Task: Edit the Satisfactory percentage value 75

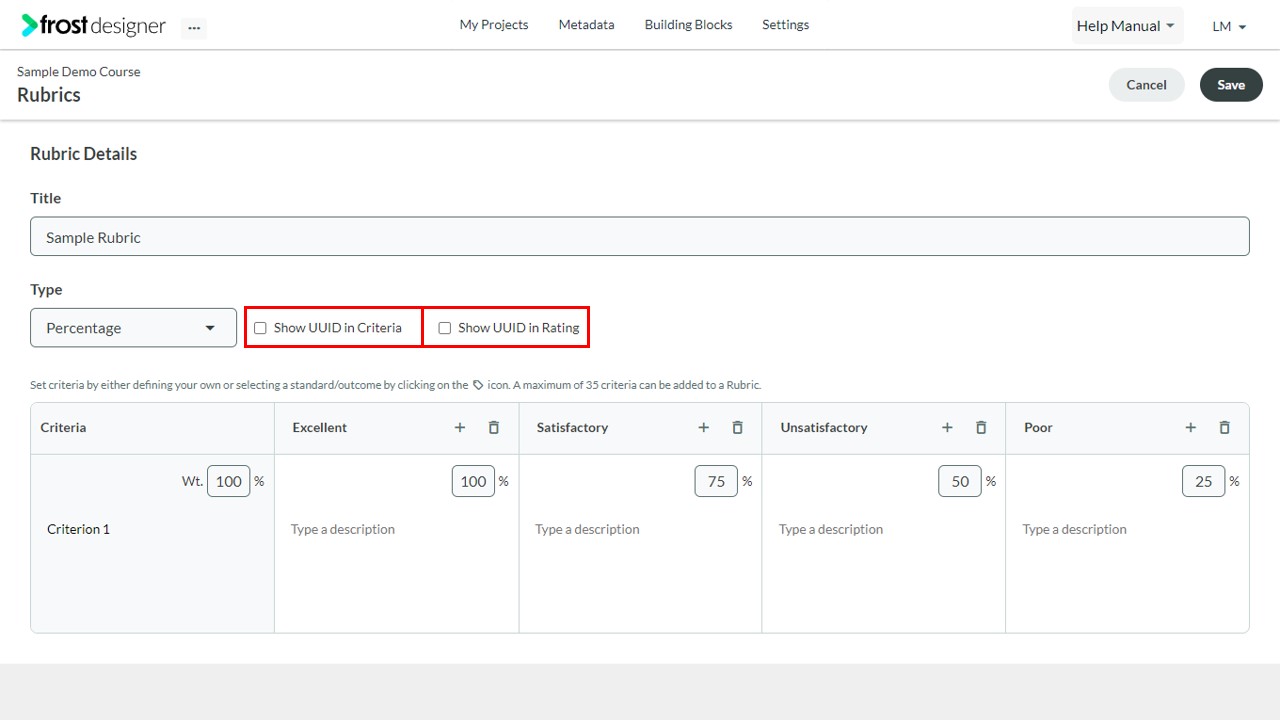Action: [716, 481]
